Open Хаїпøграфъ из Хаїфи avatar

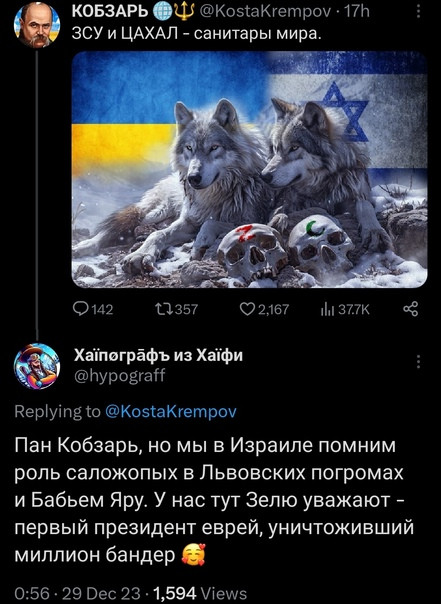[x=37, y=366]
